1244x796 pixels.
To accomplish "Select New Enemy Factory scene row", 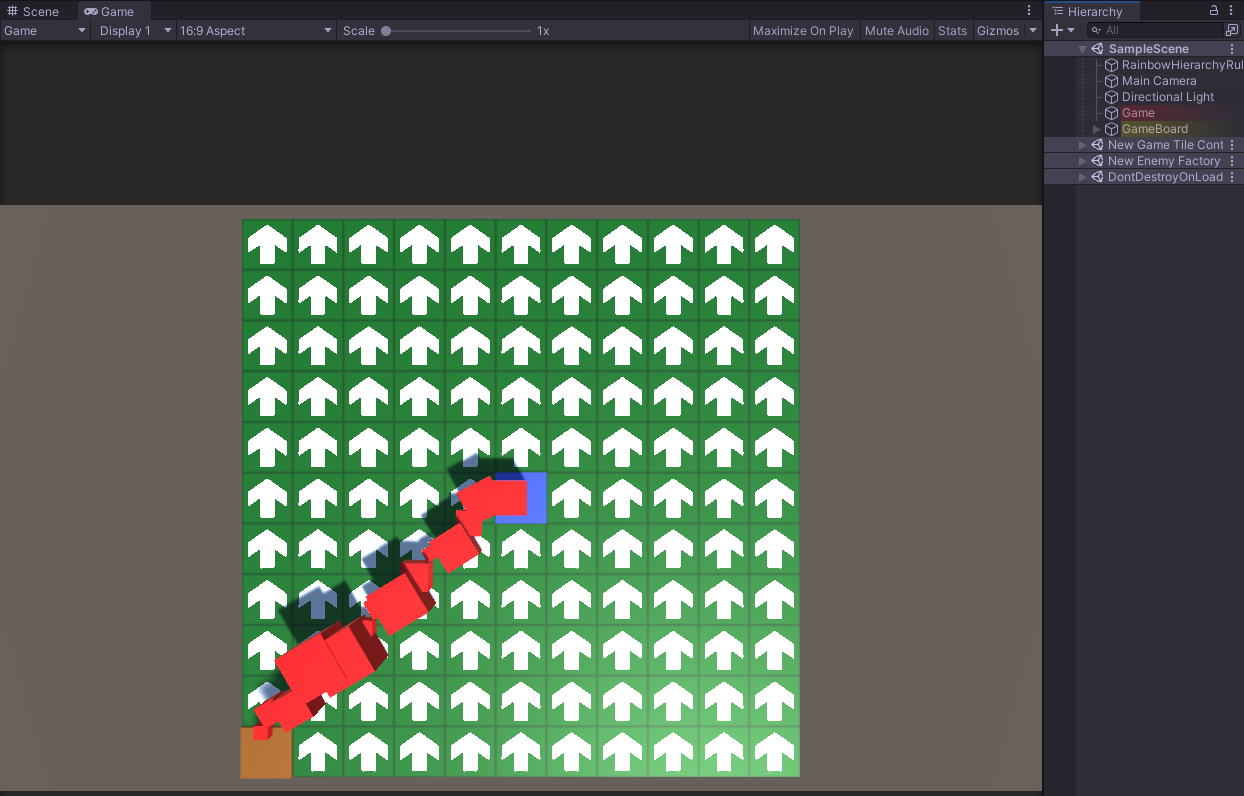I will click(1143, 161).
